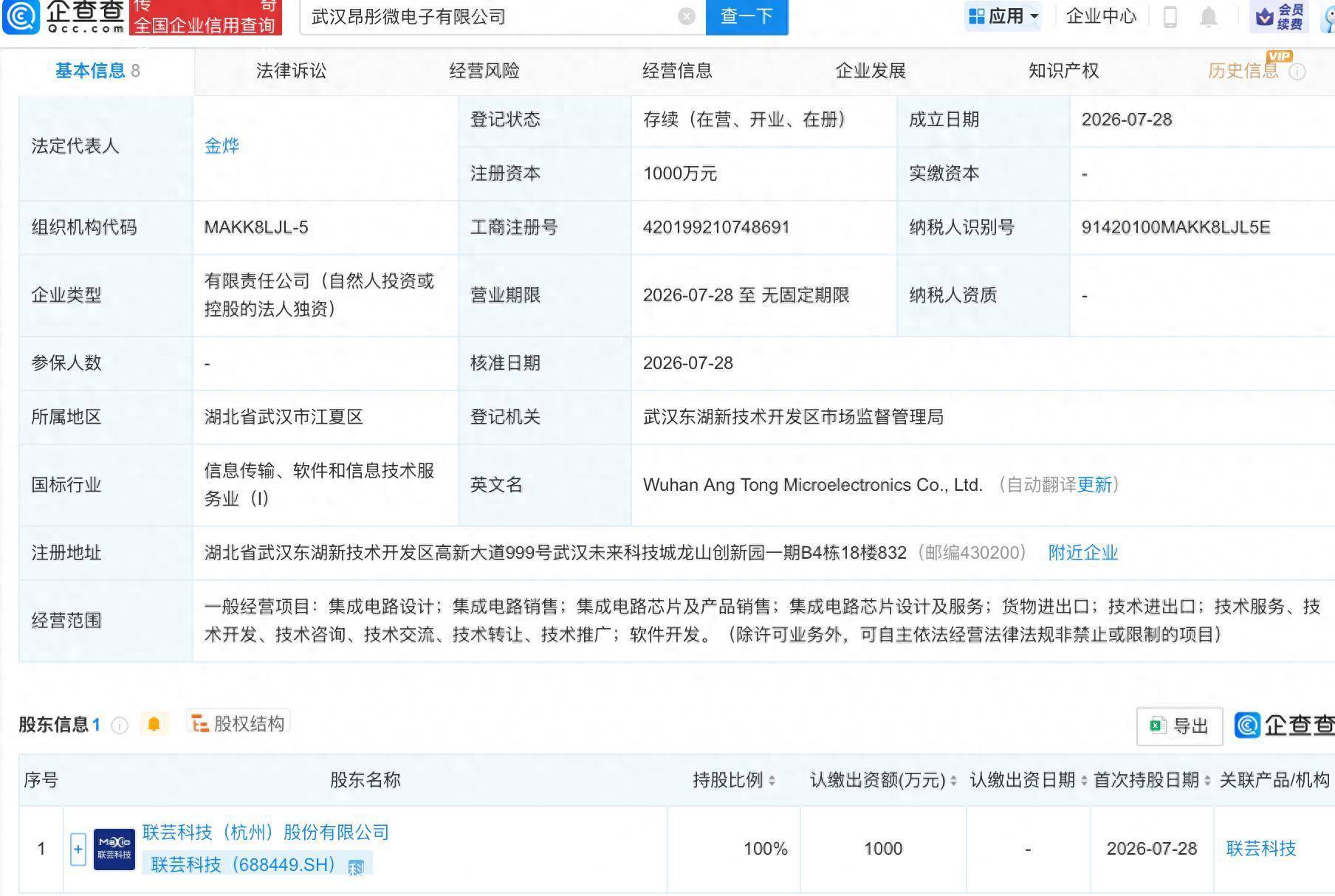Screen dimensions: 1335x896
Task: Open the 历史信息 VIP tab
Action: pos(1243,71)
